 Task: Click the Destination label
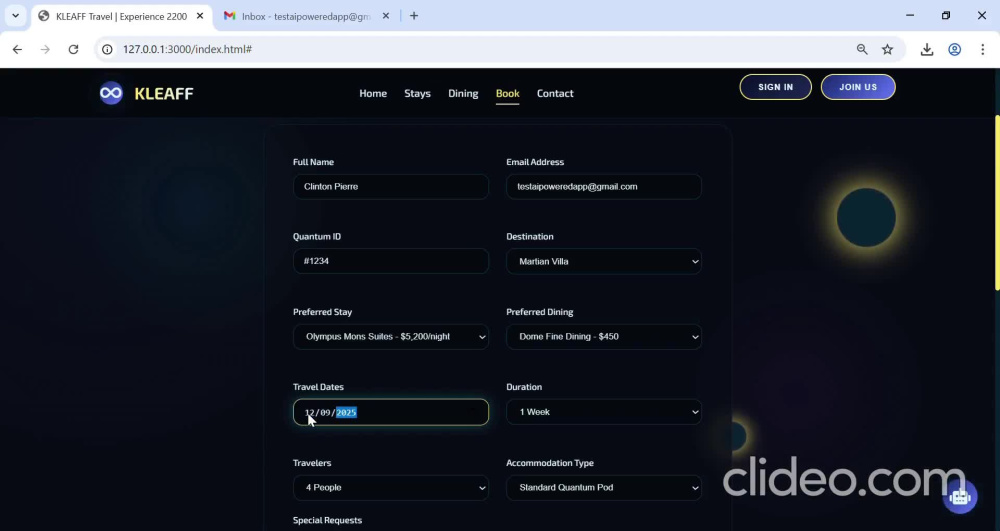pyautogui.click(x=530, y=236)
